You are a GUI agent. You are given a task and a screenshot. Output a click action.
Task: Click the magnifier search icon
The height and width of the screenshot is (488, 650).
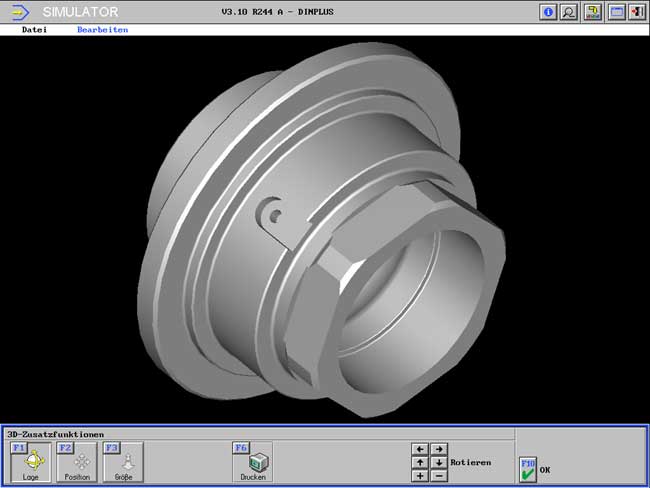[x=569, y=12]
